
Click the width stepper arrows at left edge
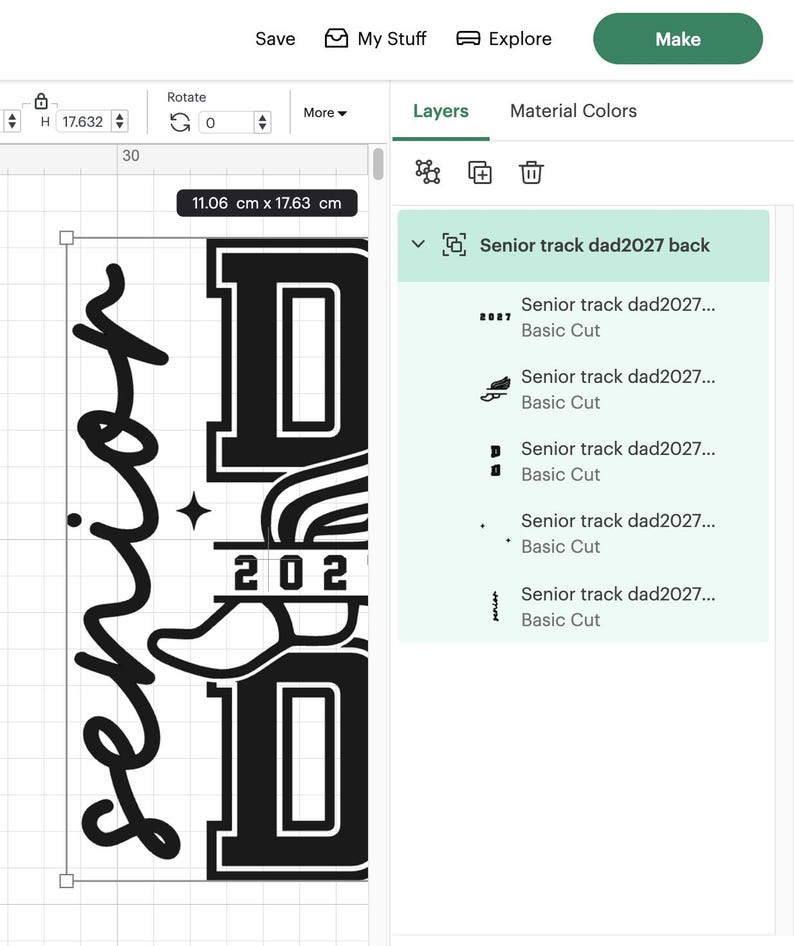11,121
